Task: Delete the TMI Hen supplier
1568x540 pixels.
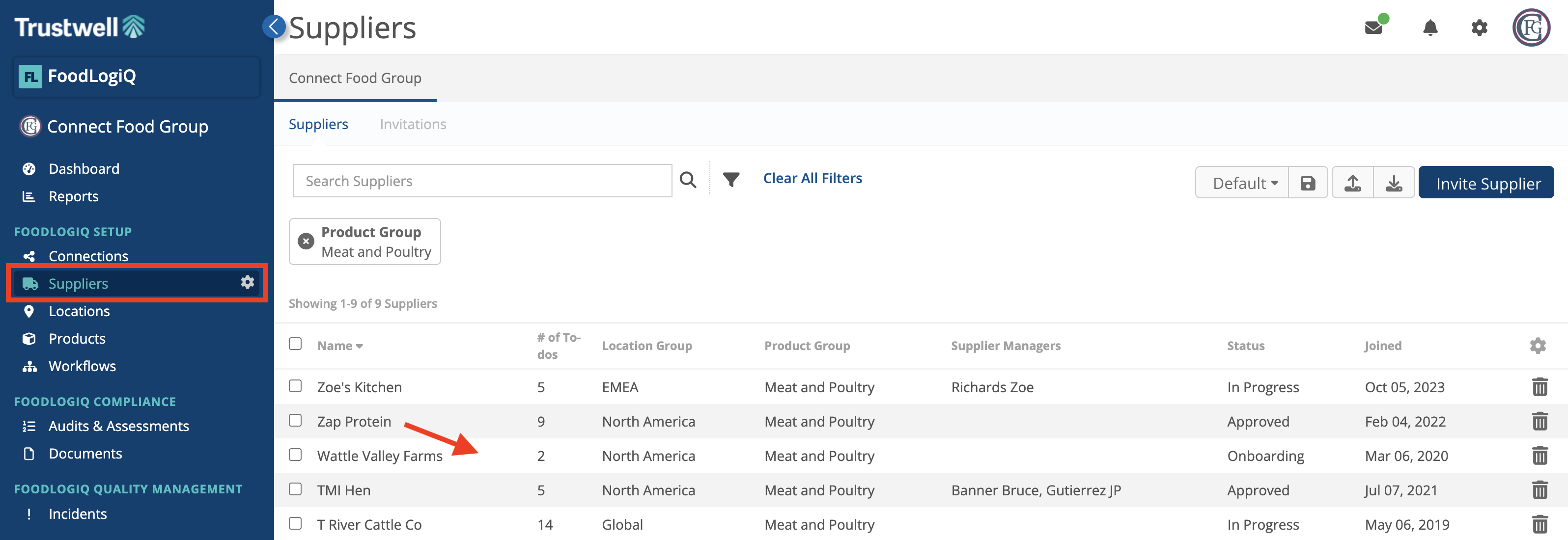Action: click(1540, 489)
